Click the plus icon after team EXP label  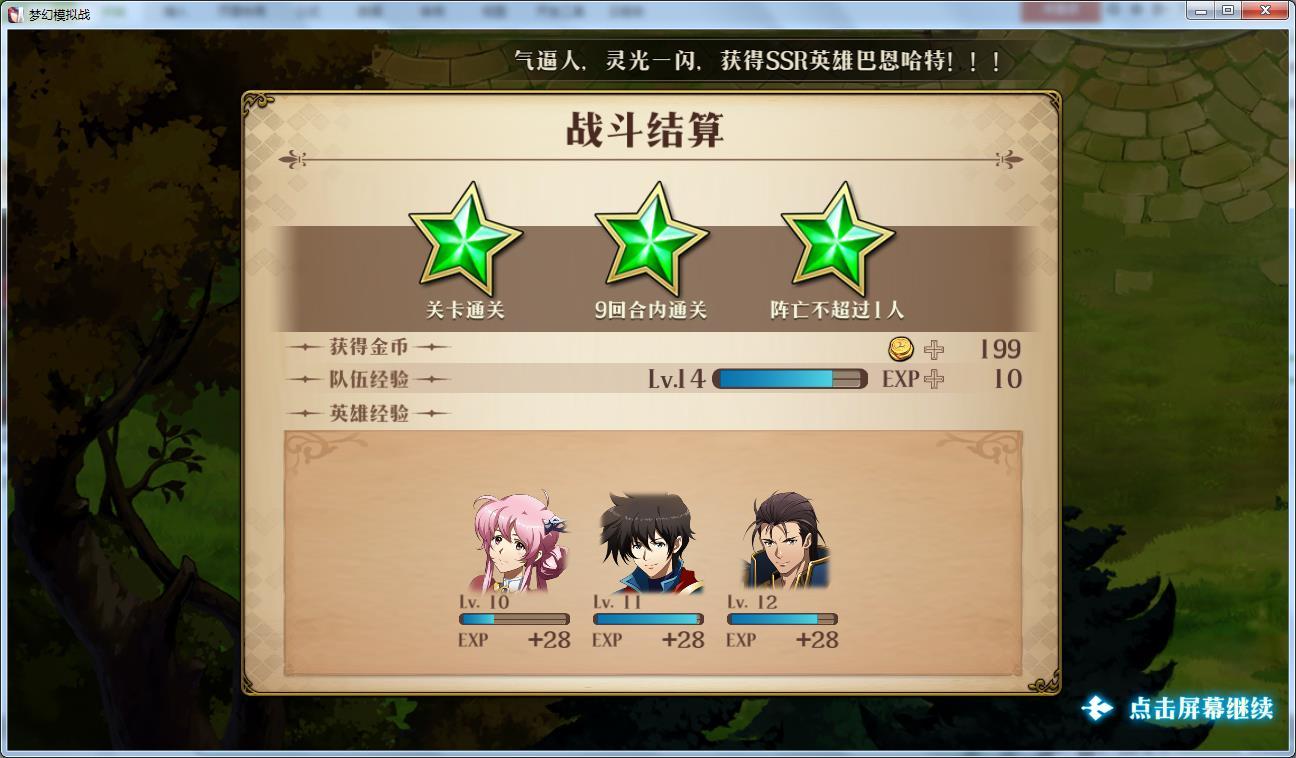click(933, 379)
